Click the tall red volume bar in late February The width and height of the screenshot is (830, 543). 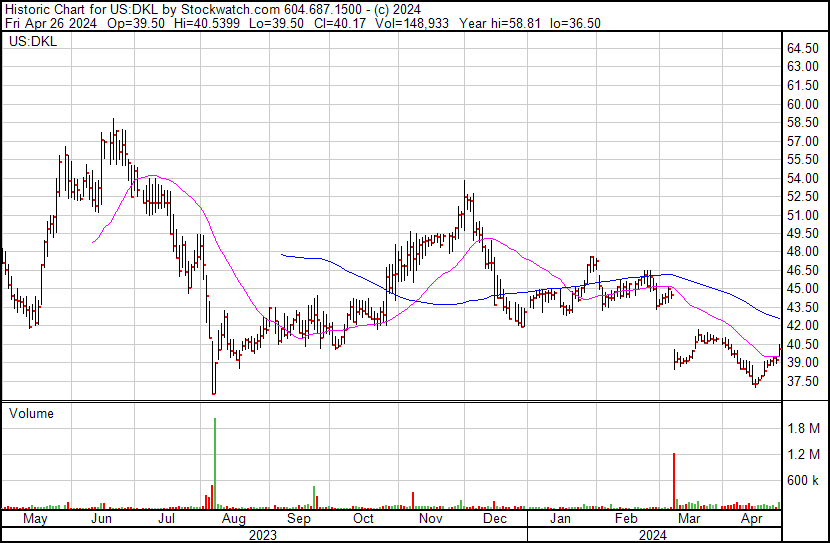tap(674, 481)
